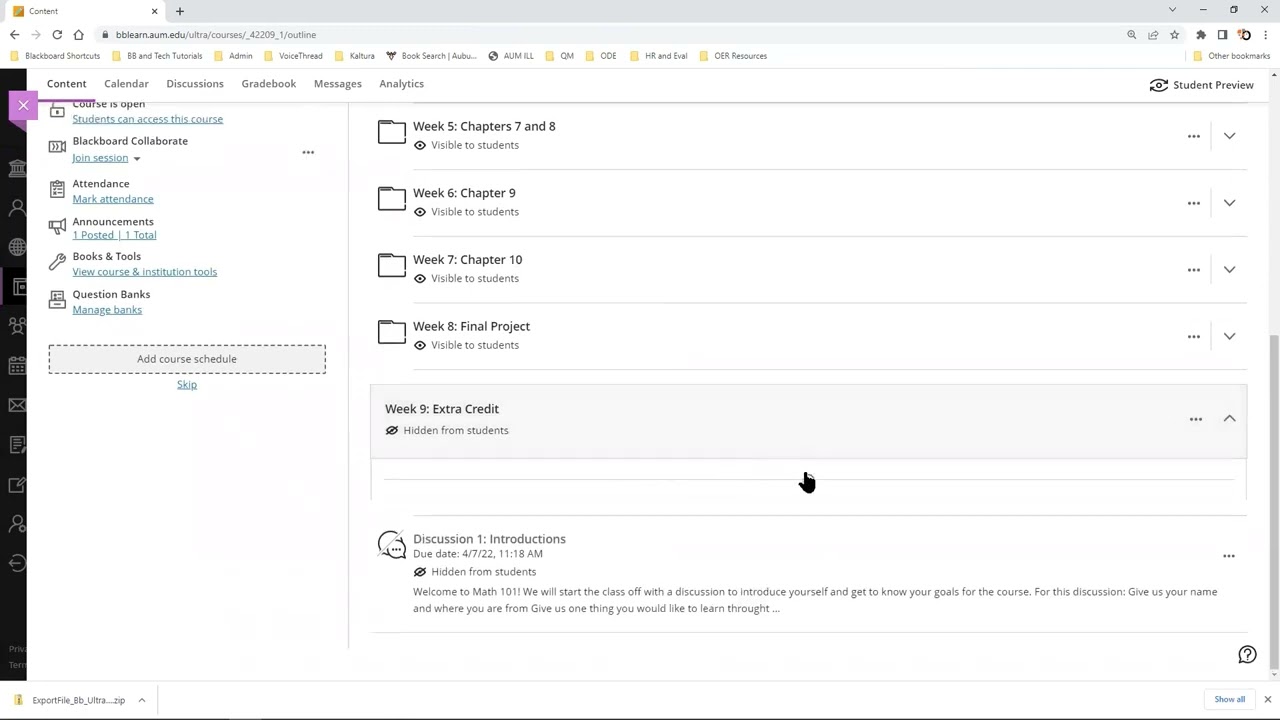Screen dimensions: 1280x720
Task: Open Chrome tab search dropdown arrow
Action: coord(1172,10)
